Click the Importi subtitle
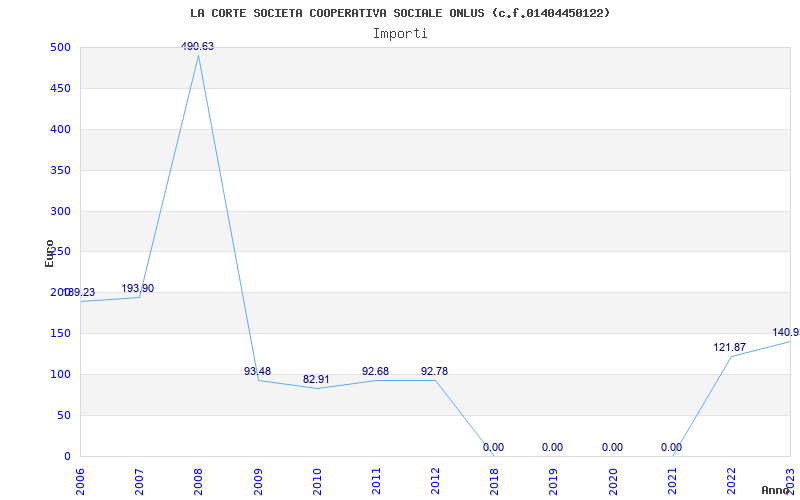Image resolution: width=800 pixels, height=500 pixels. (x=400, y=34)
